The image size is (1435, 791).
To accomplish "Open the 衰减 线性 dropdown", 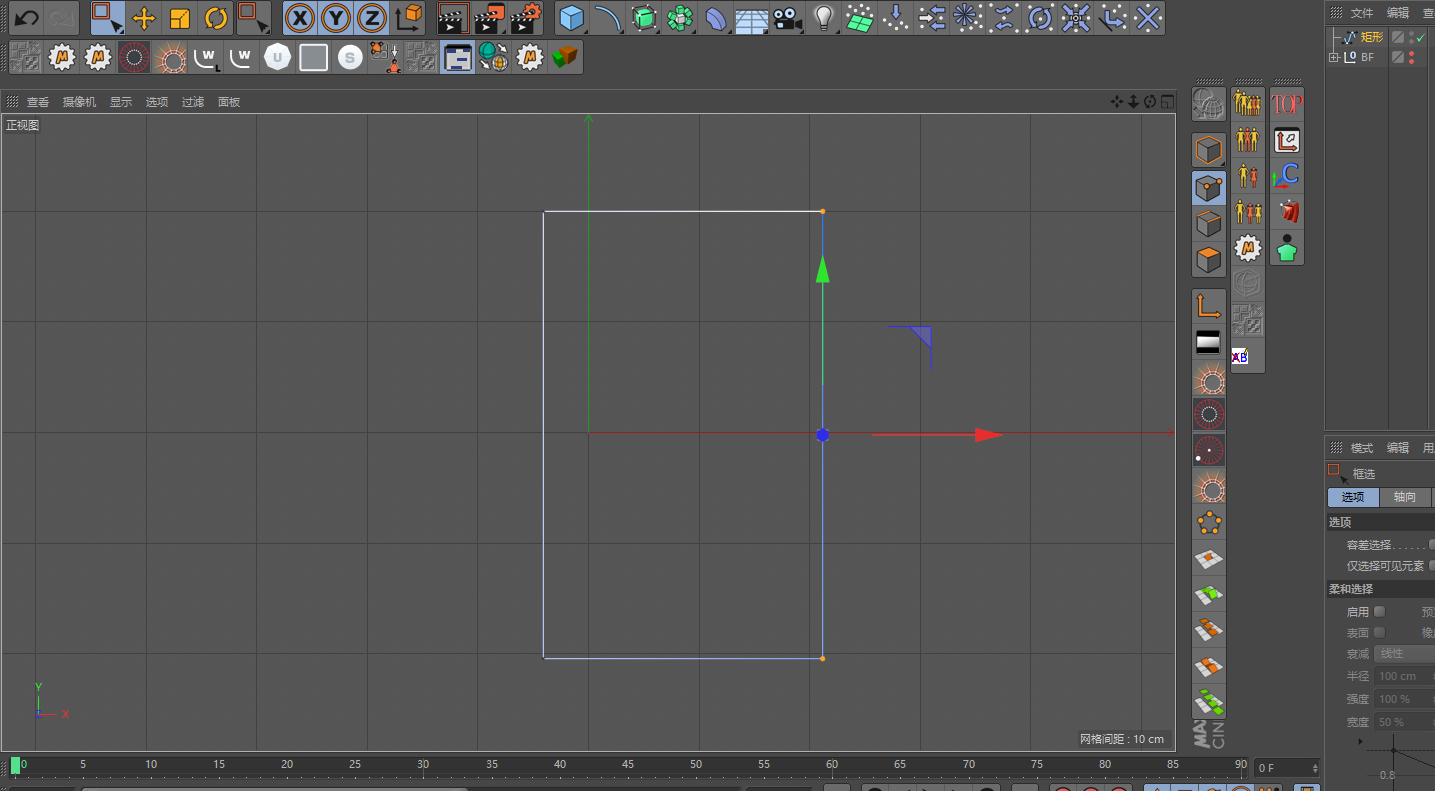I will click(x=1404, y=653).
